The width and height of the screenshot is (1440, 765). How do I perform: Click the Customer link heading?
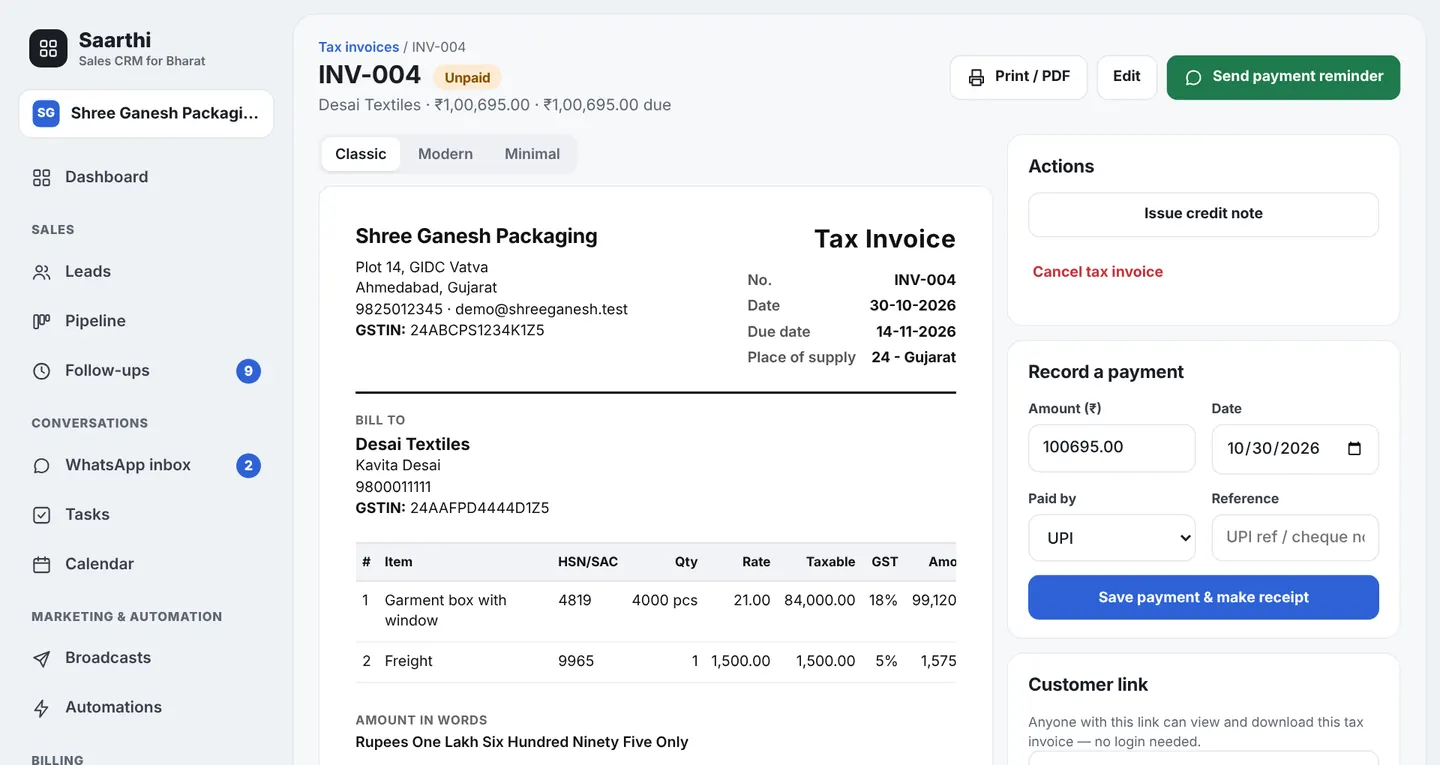pos(1088,685)
